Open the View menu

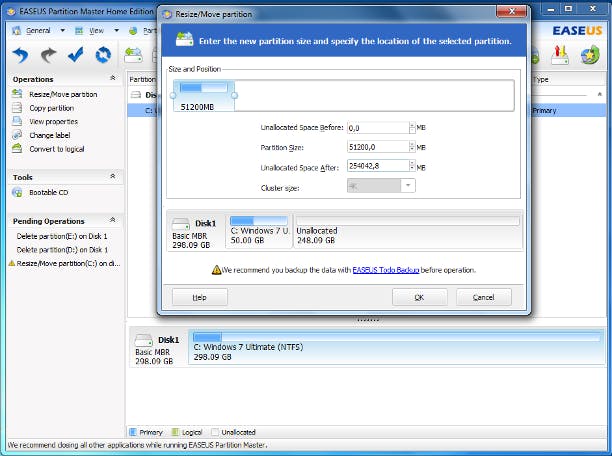coord(96,30)
